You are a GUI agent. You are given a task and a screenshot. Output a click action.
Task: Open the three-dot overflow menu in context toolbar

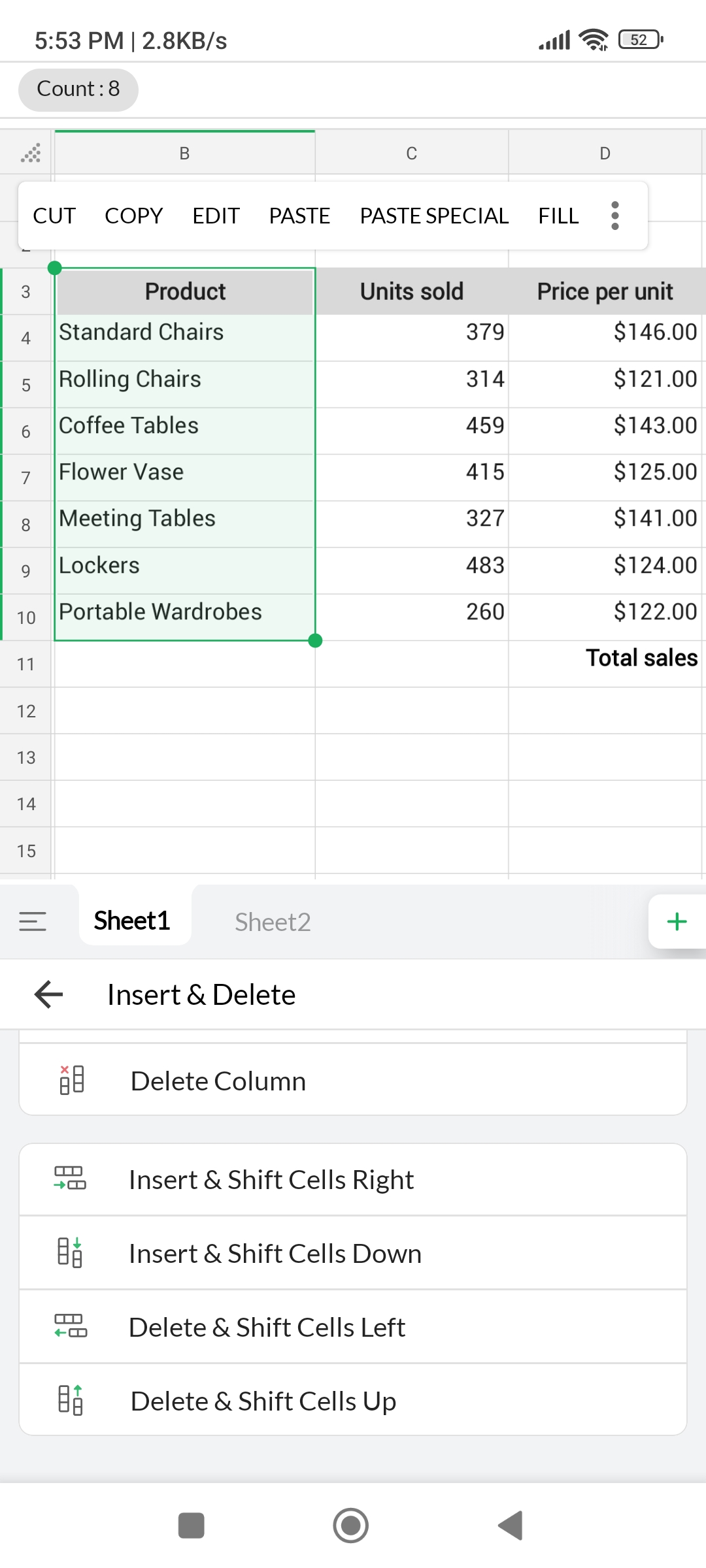pos(614,216)
